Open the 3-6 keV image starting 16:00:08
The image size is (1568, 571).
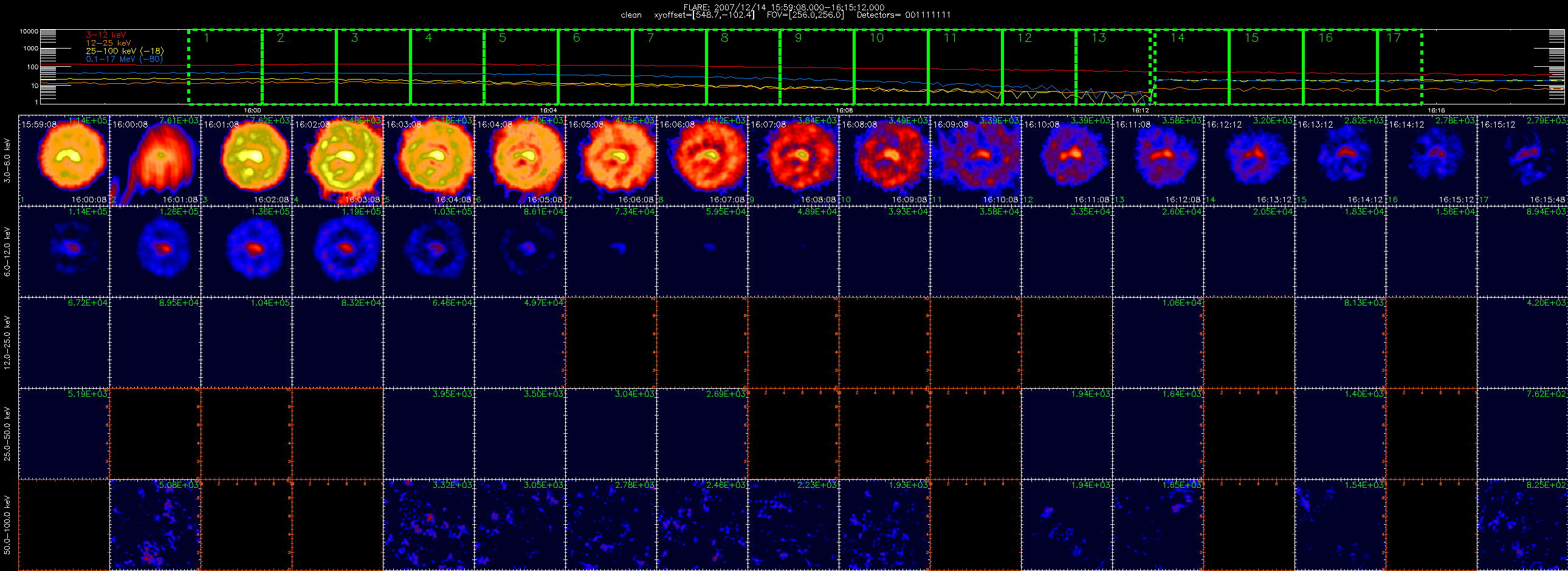[x=155, y=160]
